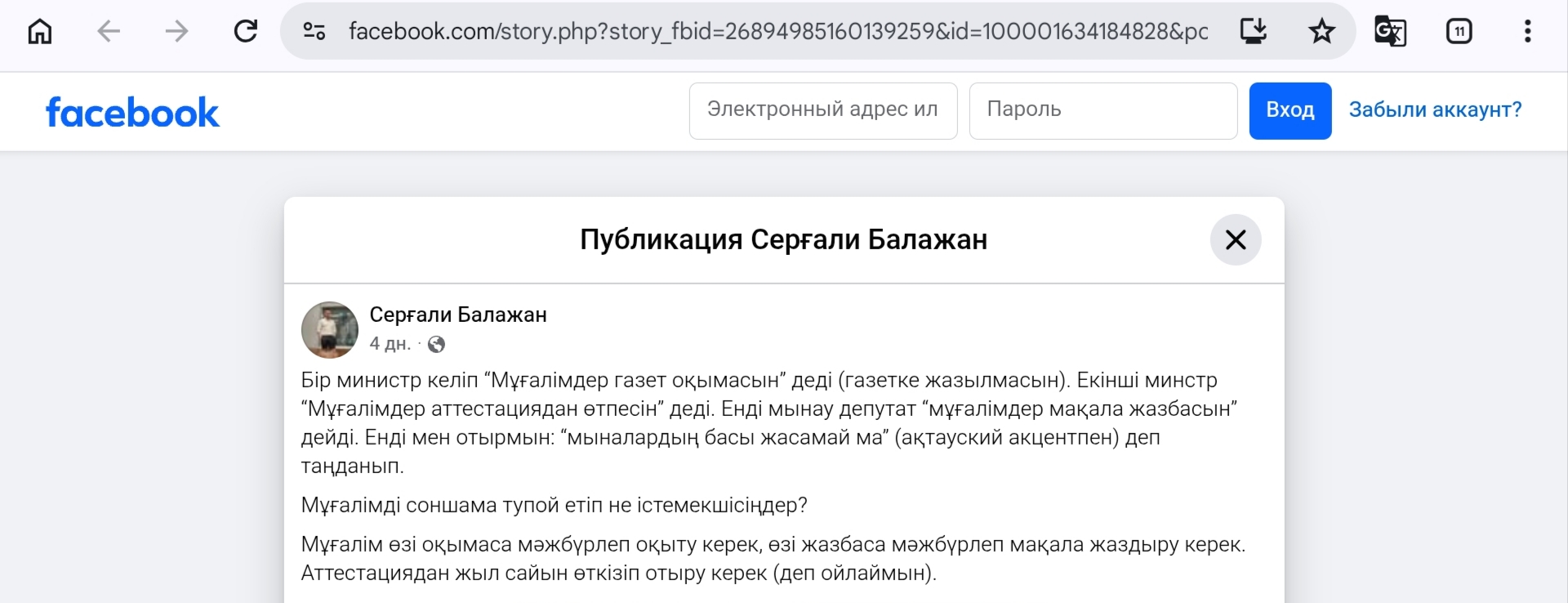Screen dimensions: 1568x603
Task: Click the forward navigation arrow
Action: click(176, 31)
